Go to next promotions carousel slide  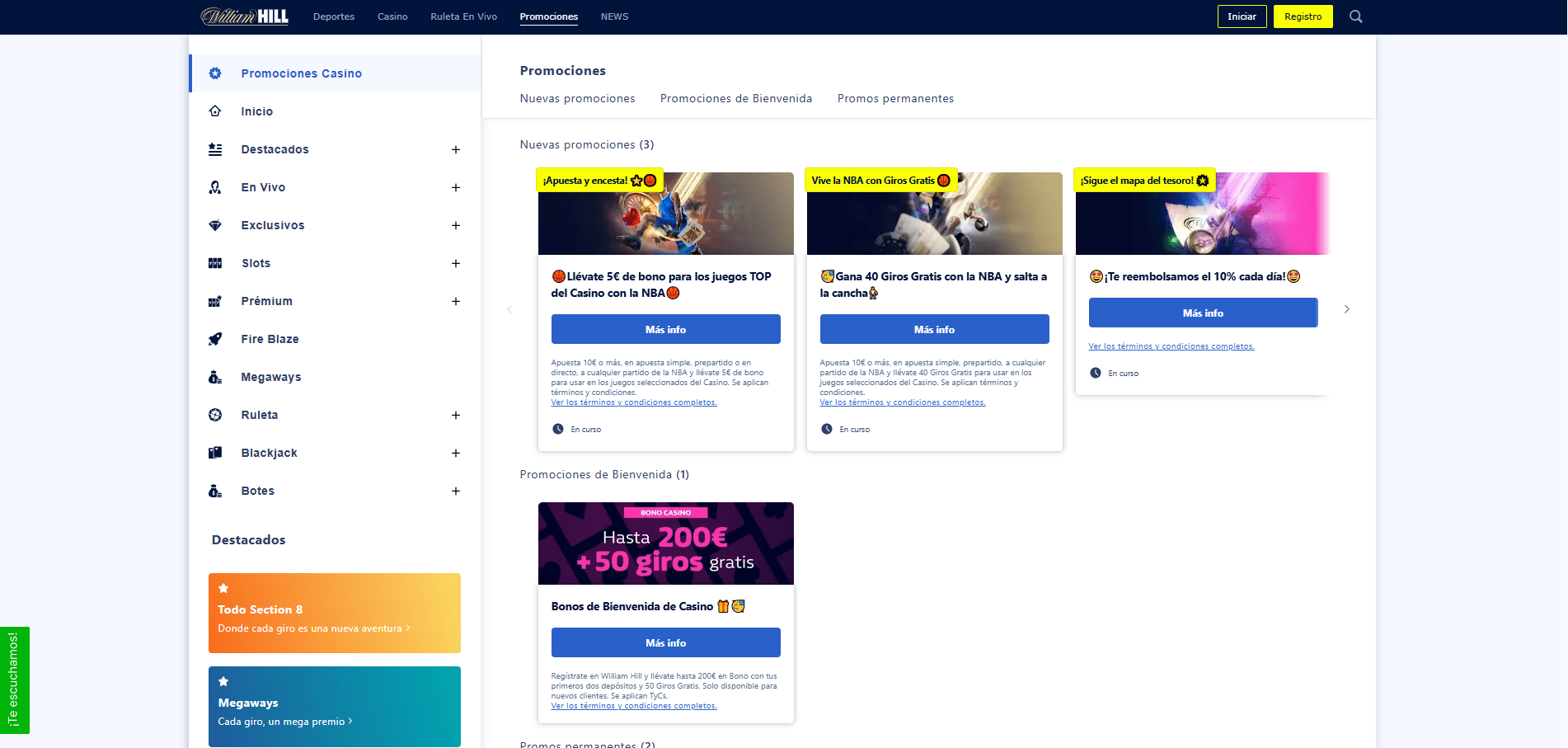click(x=1347, y=309)
